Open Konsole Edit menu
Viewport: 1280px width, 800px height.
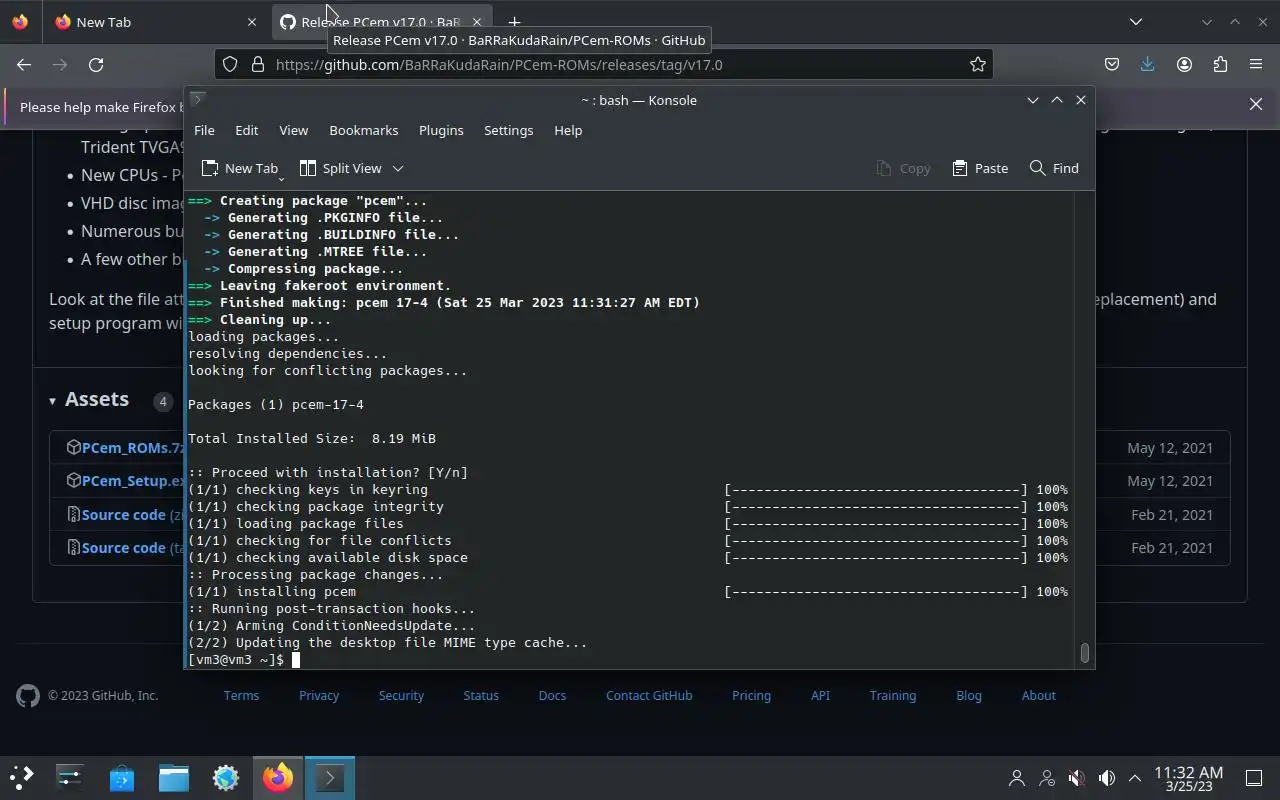247,130
